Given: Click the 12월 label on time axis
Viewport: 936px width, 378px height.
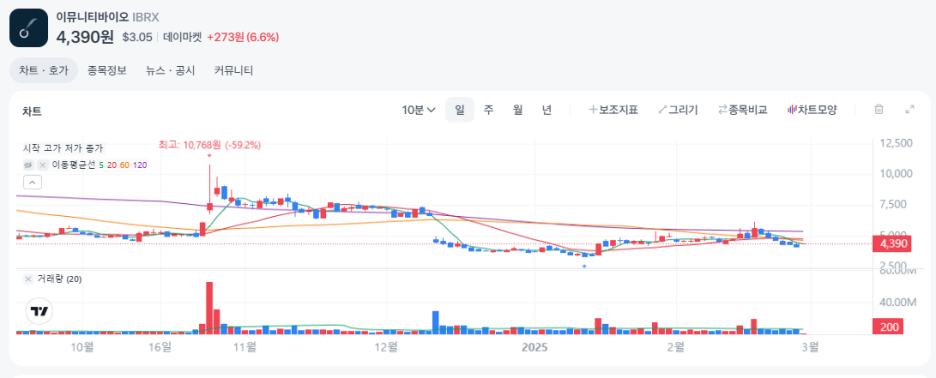Looking at the screenshot, I should (x=387, y=346).
